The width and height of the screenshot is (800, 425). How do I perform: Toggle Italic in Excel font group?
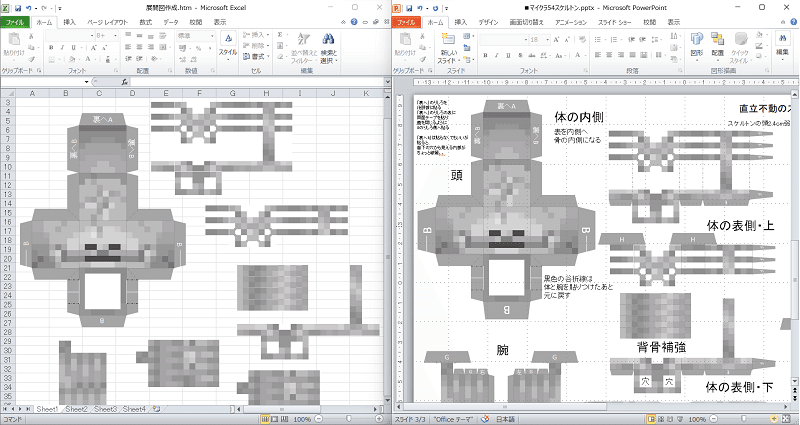[x=62, y=47]
